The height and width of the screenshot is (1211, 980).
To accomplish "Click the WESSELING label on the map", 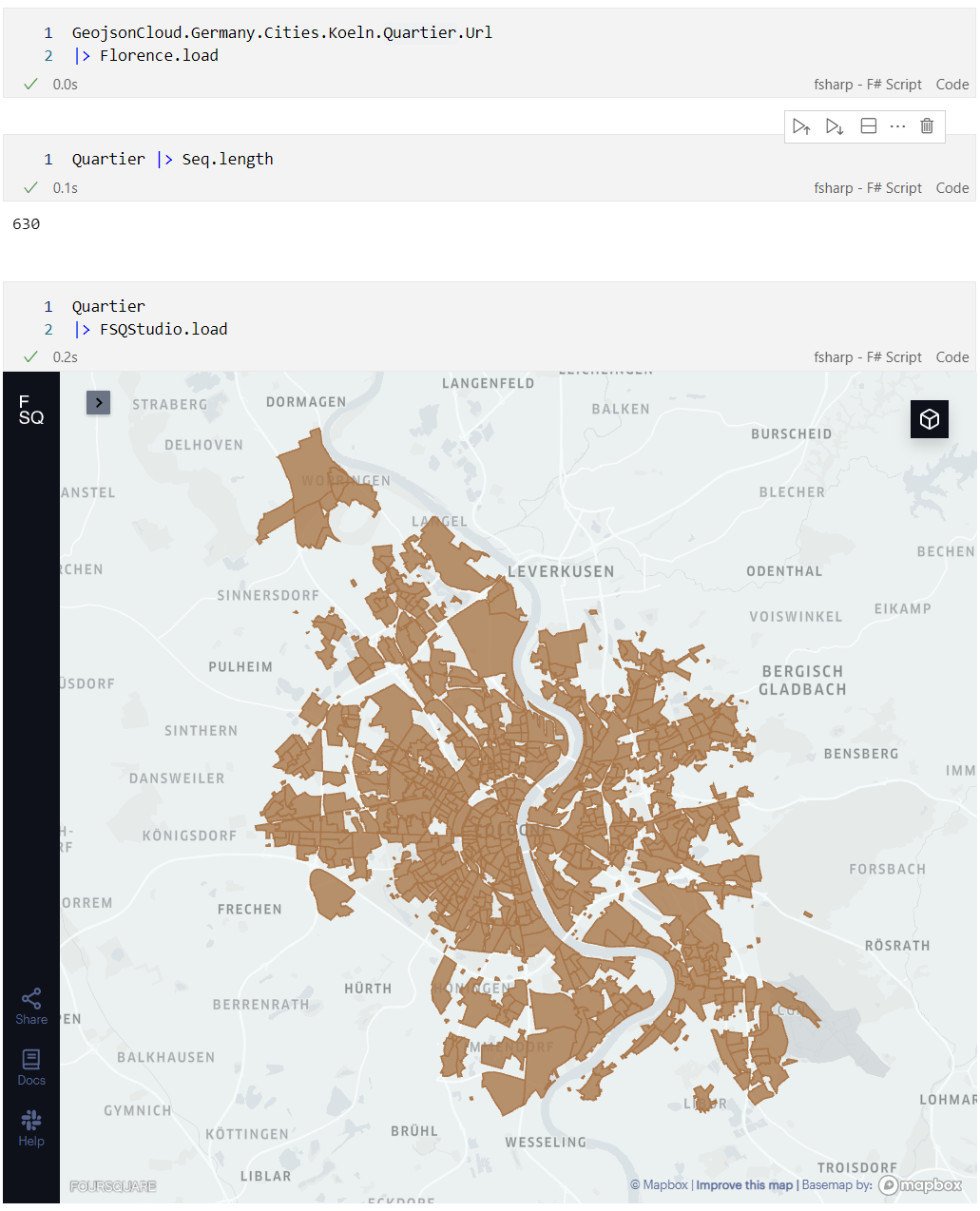I will click(x=546, y=1143).
